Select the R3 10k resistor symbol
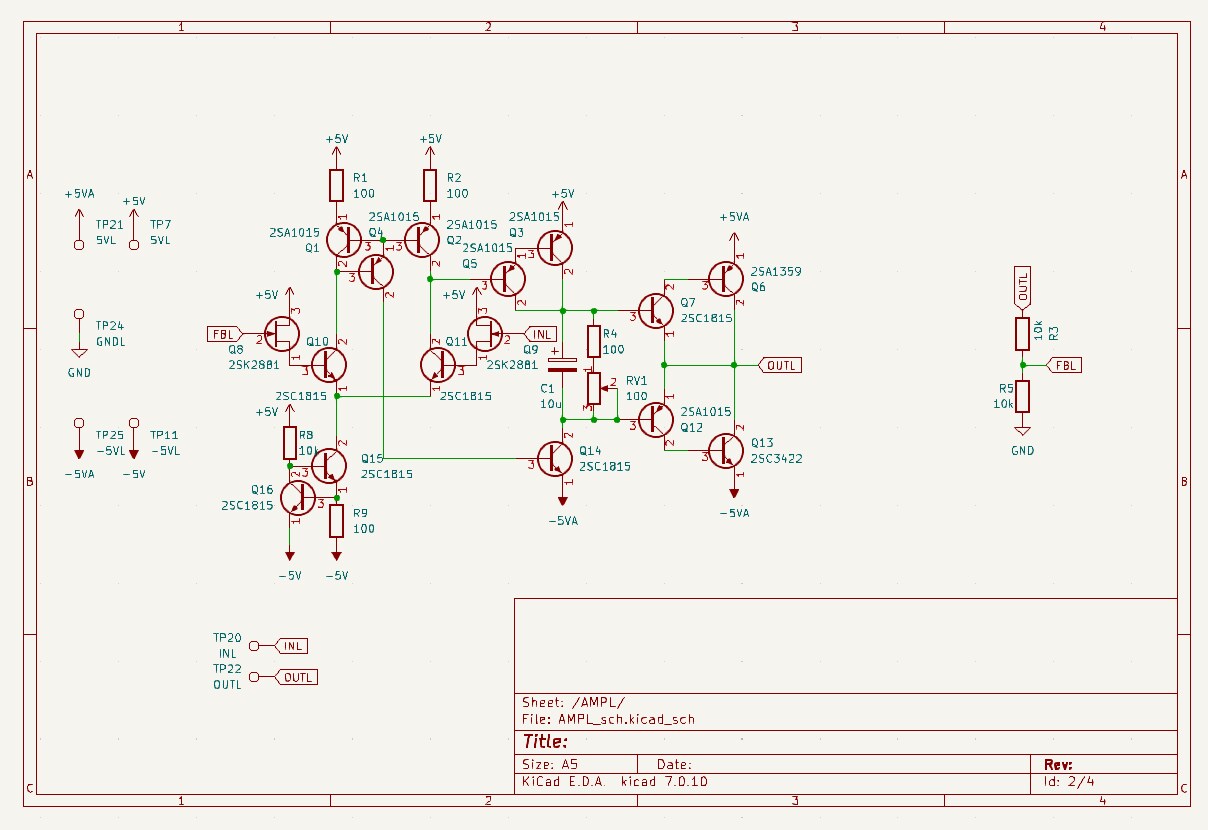Image resolution: width=1208 pixels, height=830 pixels. point(1022,333)
